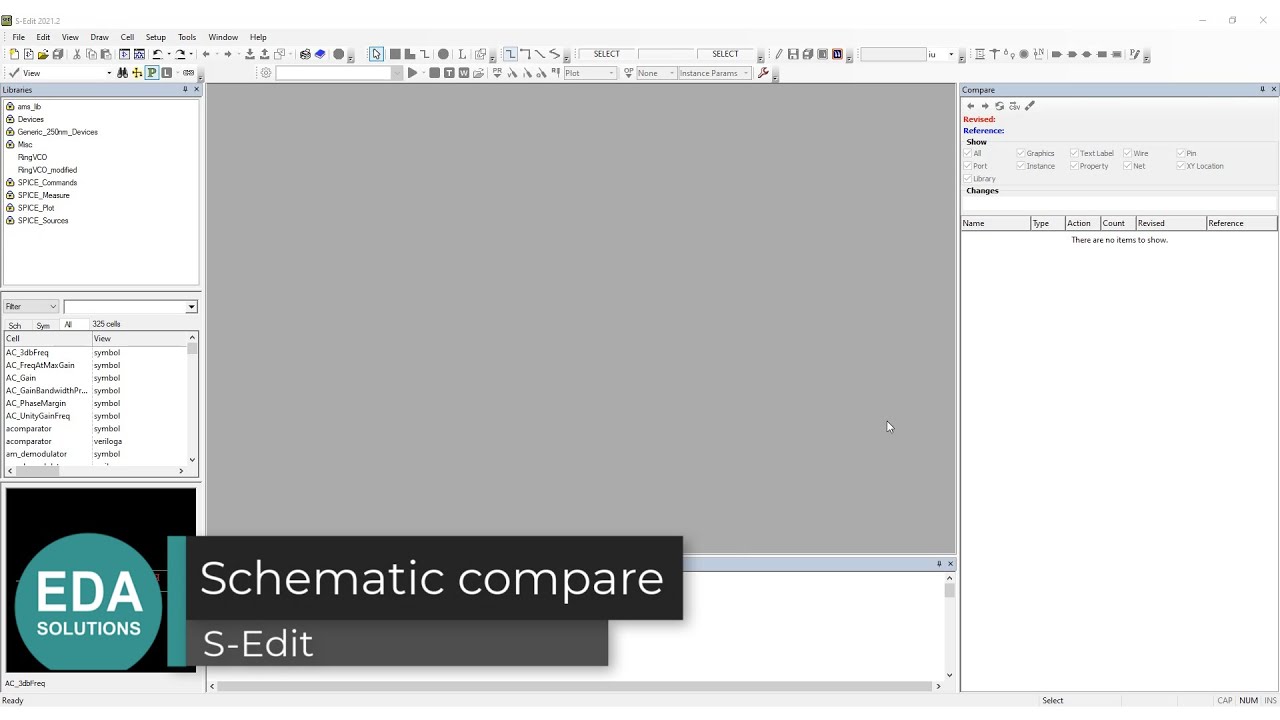The image size is (1280, 720).
Task: Sort by the Cell column header
Action: [x=47, y=339]
